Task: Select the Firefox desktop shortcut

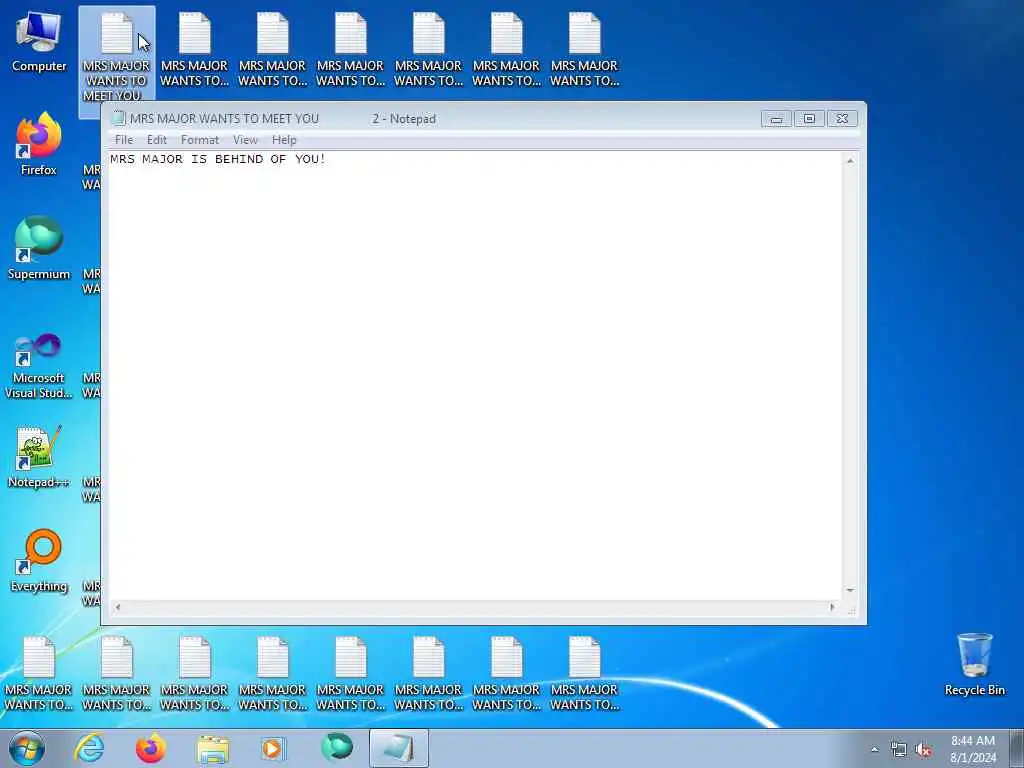Action: [x=39, y=144]
